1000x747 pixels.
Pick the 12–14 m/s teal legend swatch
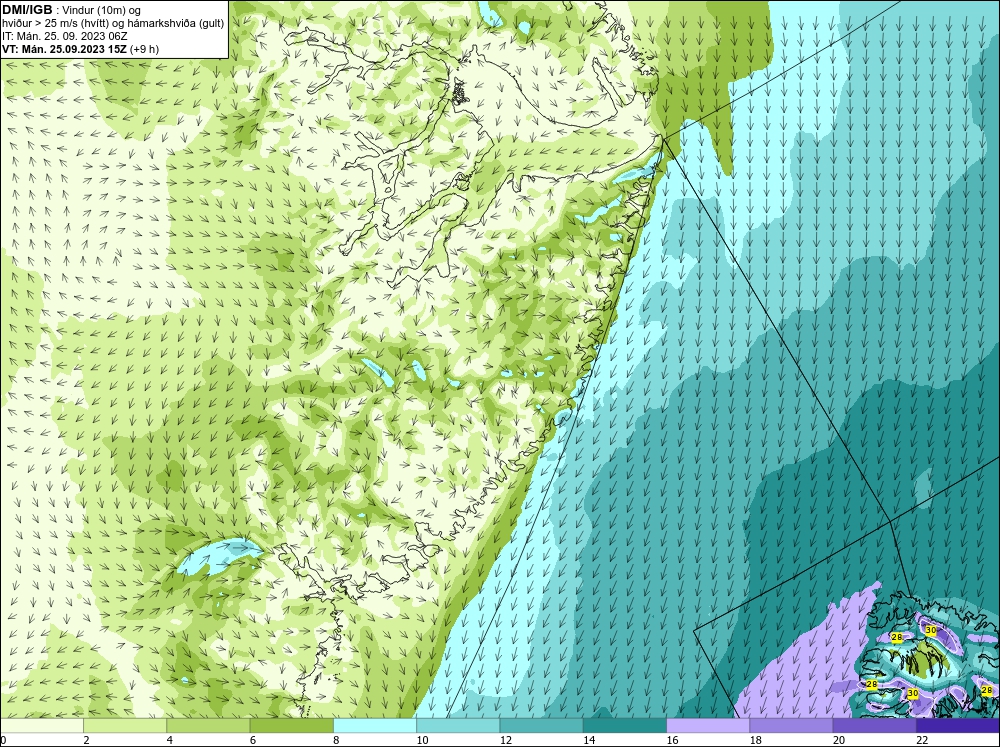tap(541, 726)
